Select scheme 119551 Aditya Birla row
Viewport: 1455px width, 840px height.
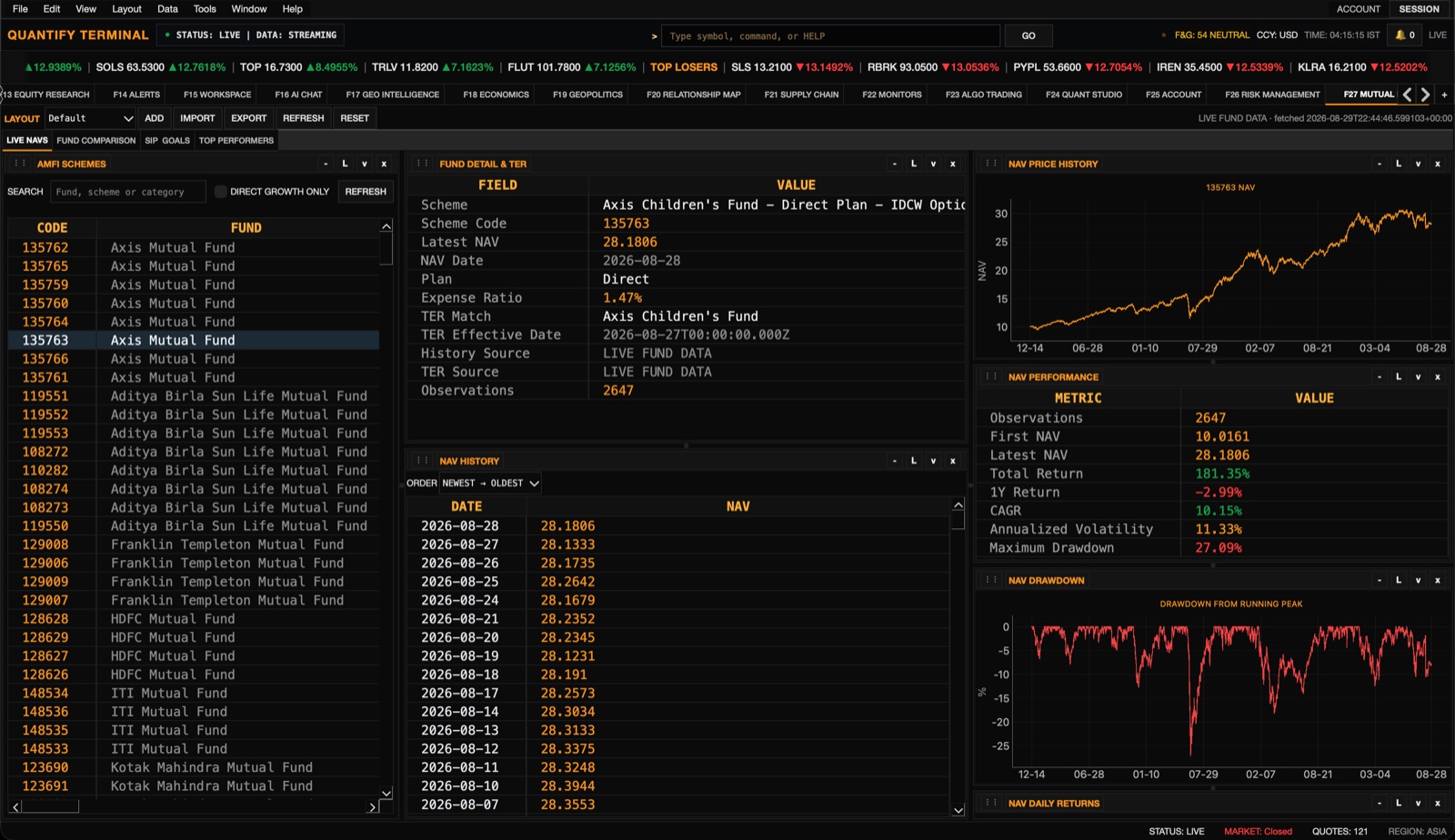[x=194, y=396]
